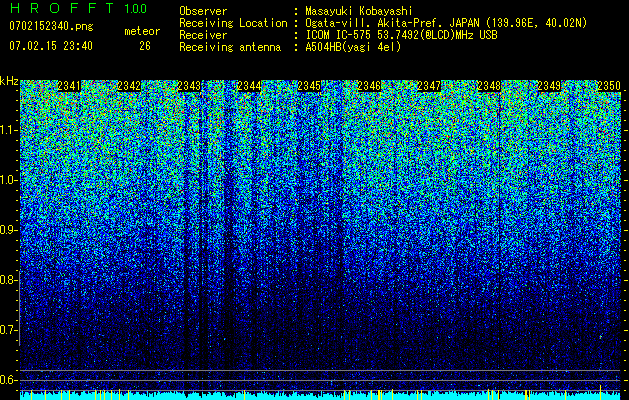This screenshot has height=400, width=629.
Task: Click the kHz axis unit label
Action: pos(9,81)
